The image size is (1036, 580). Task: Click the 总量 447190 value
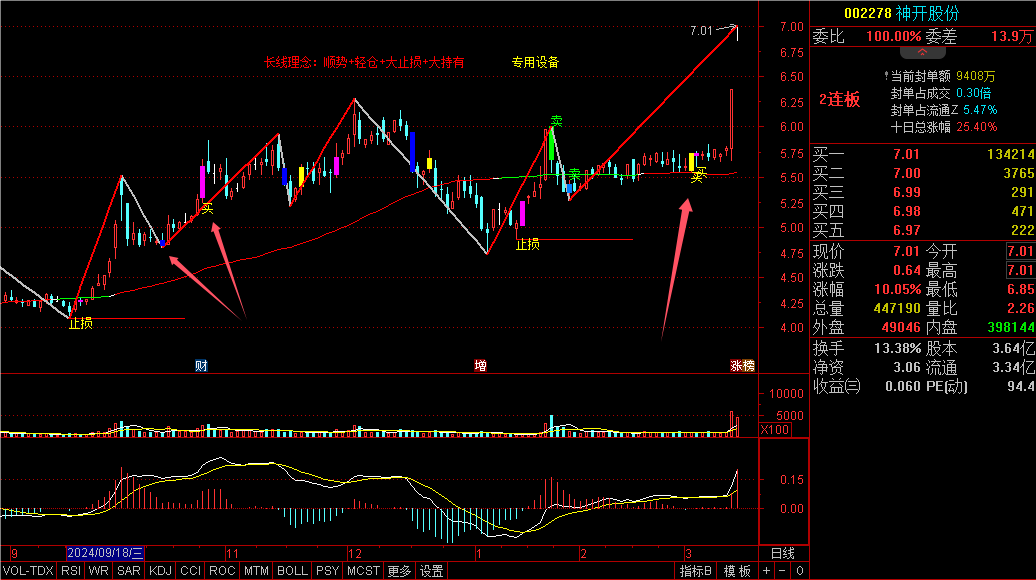pyautogui.click(x=897, y=308)
